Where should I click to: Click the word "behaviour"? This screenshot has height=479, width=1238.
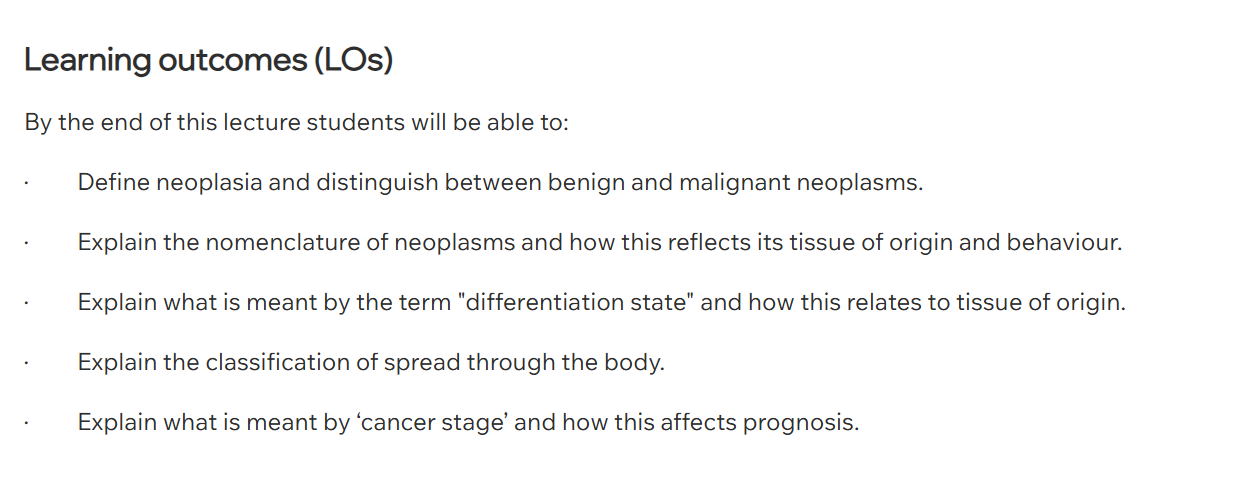pos(1063,243)
